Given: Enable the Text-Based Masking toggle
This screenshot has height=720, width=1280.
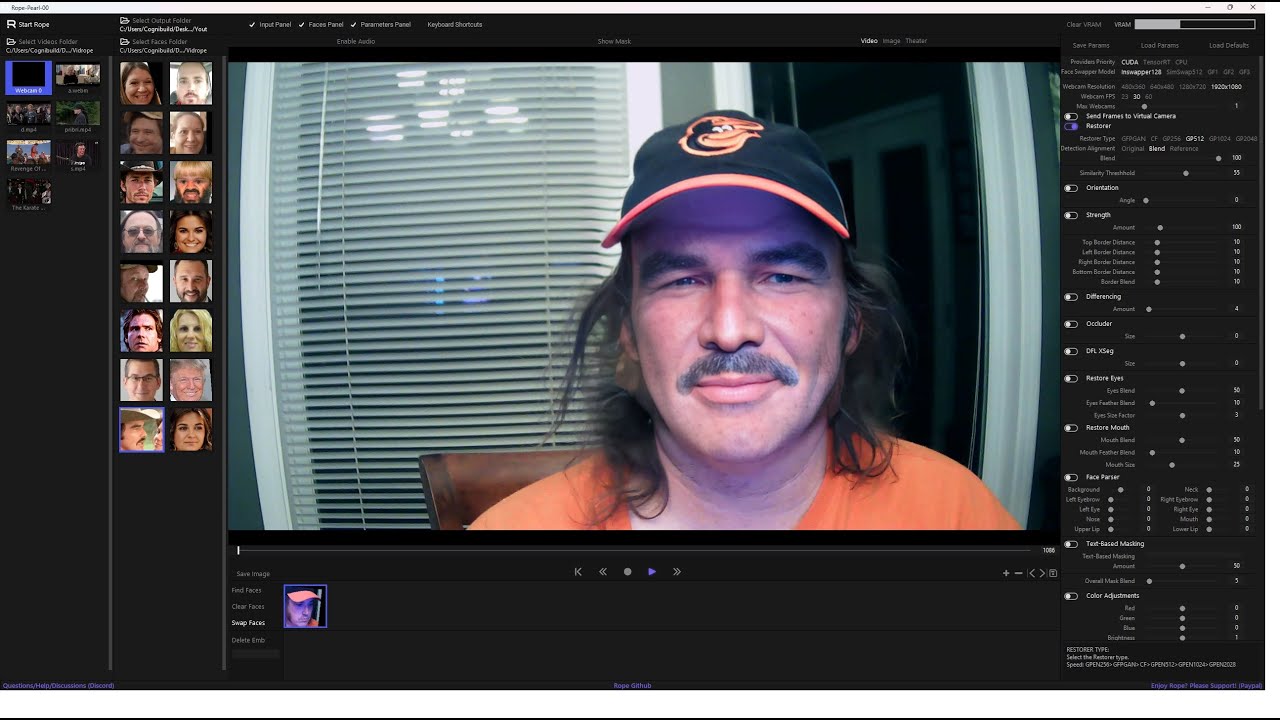Looking at the screenshot, I should 1071,544.
